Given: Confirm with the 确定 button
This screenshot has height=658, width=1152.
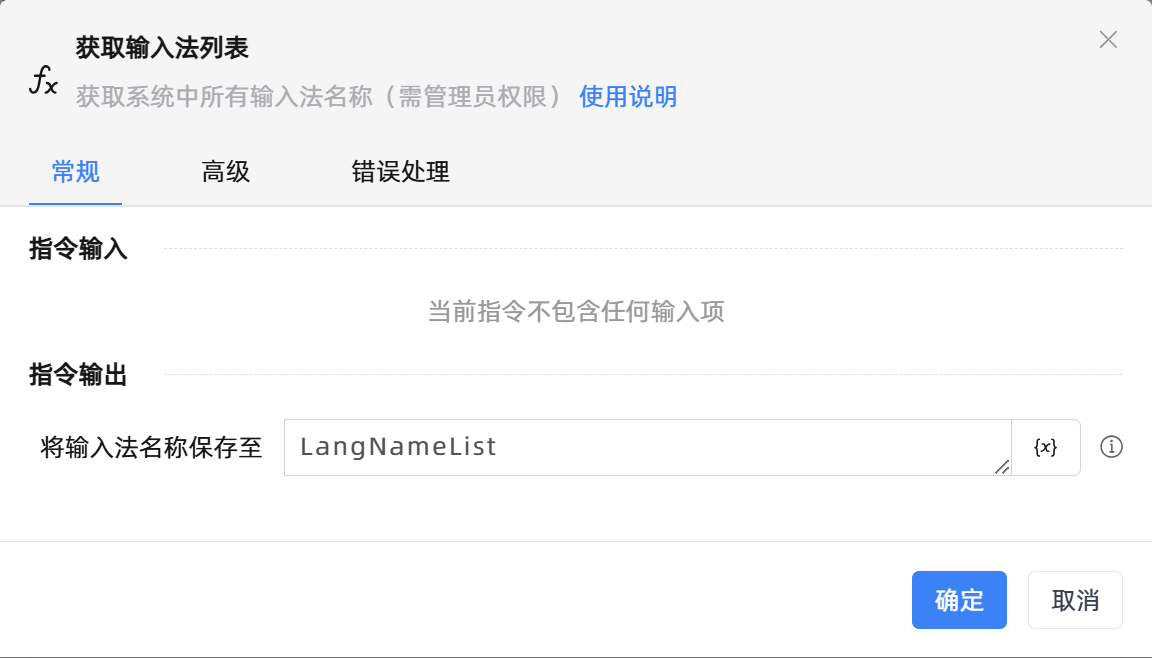Looking at the screenshot, I should tap(959, 600).
